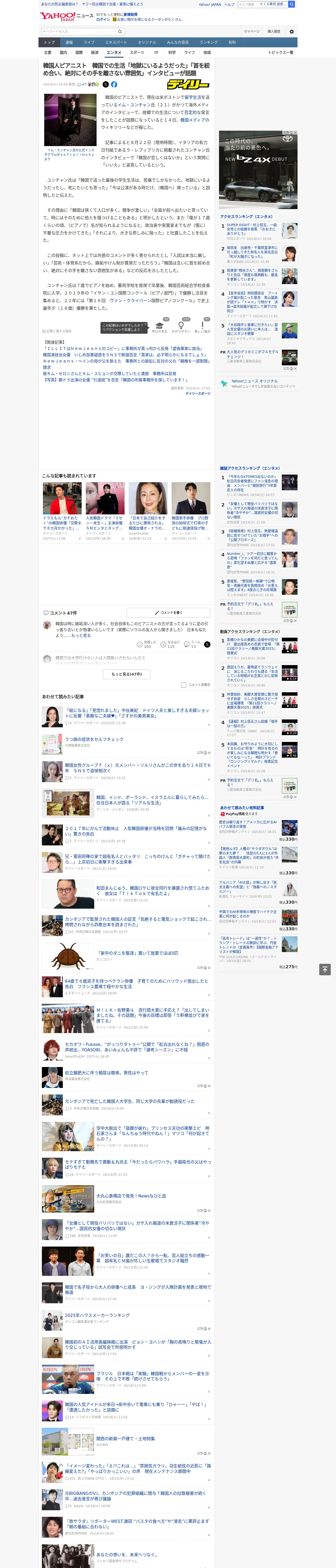This screenshot has width=336, height=1568.
Task: Open 大丸松坂屋で発見 article
Action: 131,1196
